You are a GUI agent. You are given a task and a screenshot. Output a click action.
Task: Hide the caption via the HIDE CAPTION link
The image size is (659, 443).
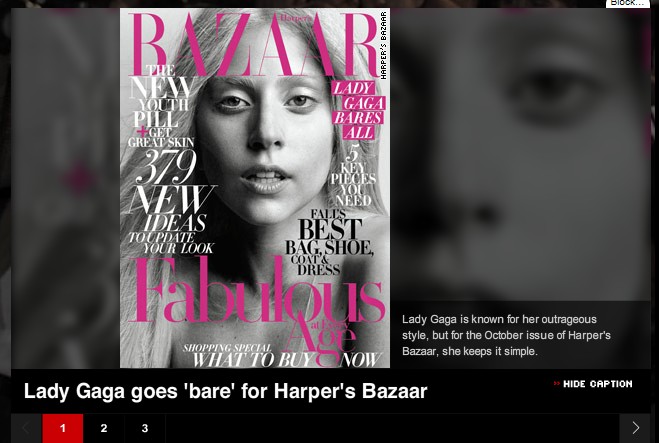click(597, 384)
